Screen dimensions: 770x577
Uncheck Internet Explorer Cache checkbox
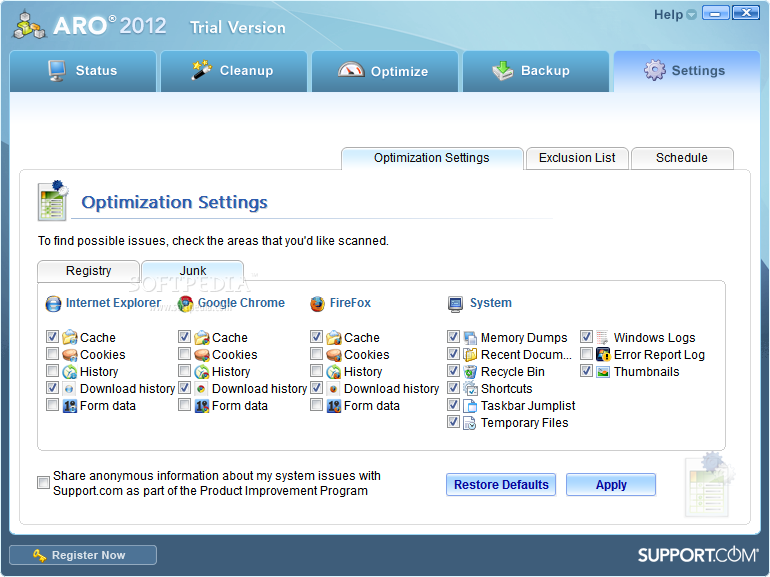(53, 337)
